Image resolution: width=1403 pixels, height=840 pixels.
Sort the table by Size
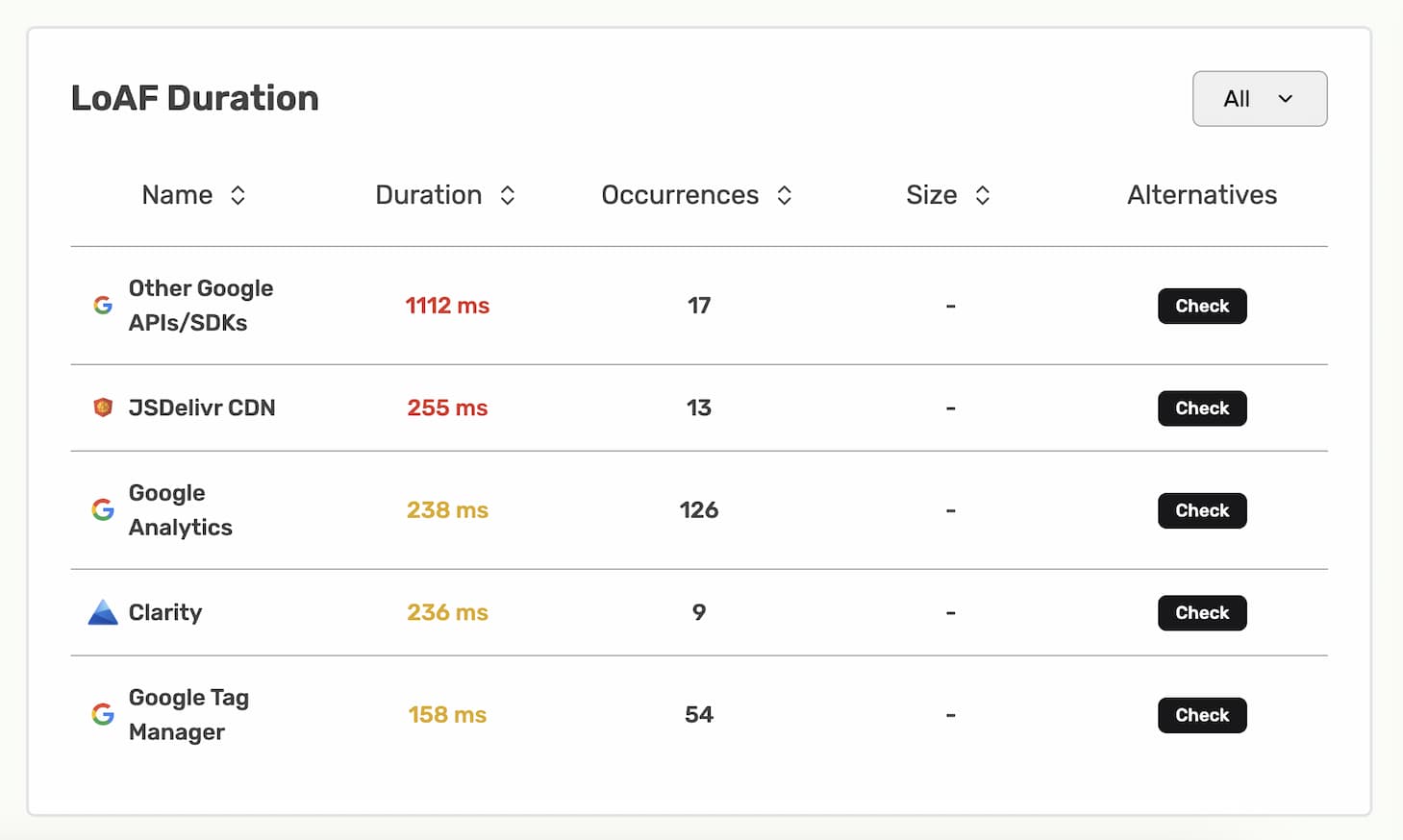pos(983,195)
